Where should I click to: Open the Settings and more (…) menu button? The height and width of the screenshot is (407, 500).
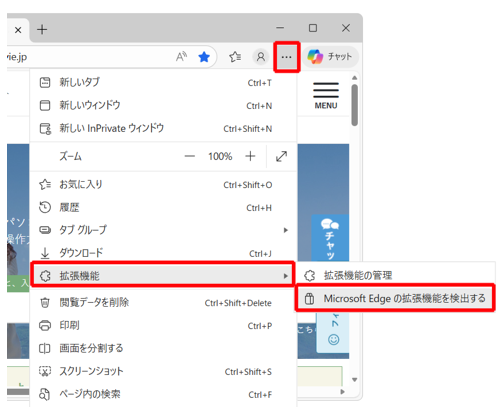(286, 57)
